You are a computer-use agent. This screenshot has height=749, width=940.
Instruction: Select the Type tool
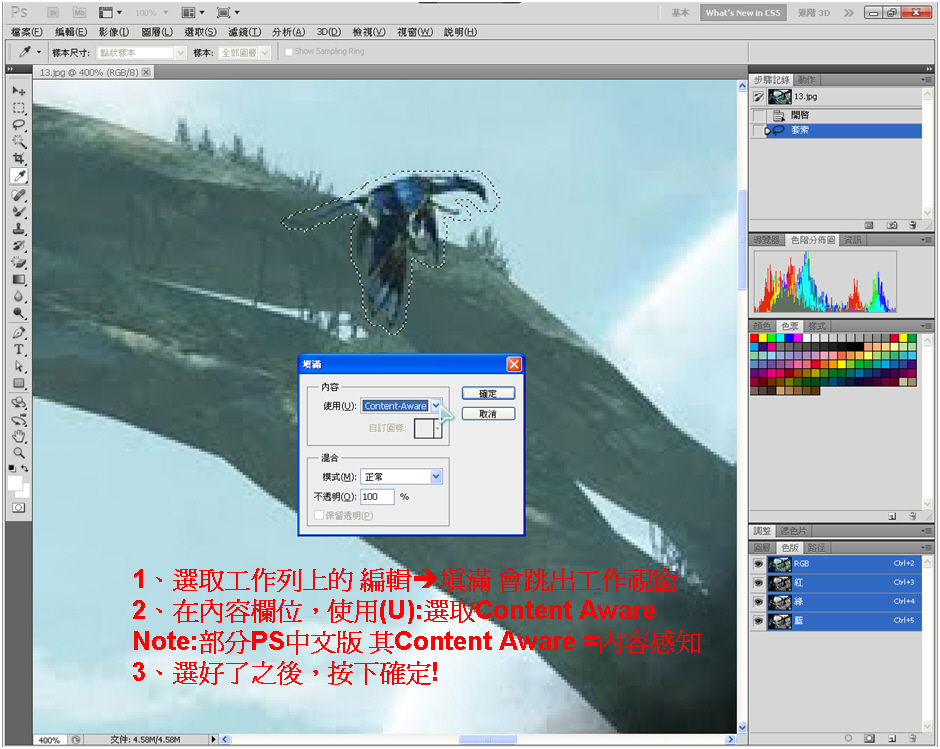click(x=19, y=349)
